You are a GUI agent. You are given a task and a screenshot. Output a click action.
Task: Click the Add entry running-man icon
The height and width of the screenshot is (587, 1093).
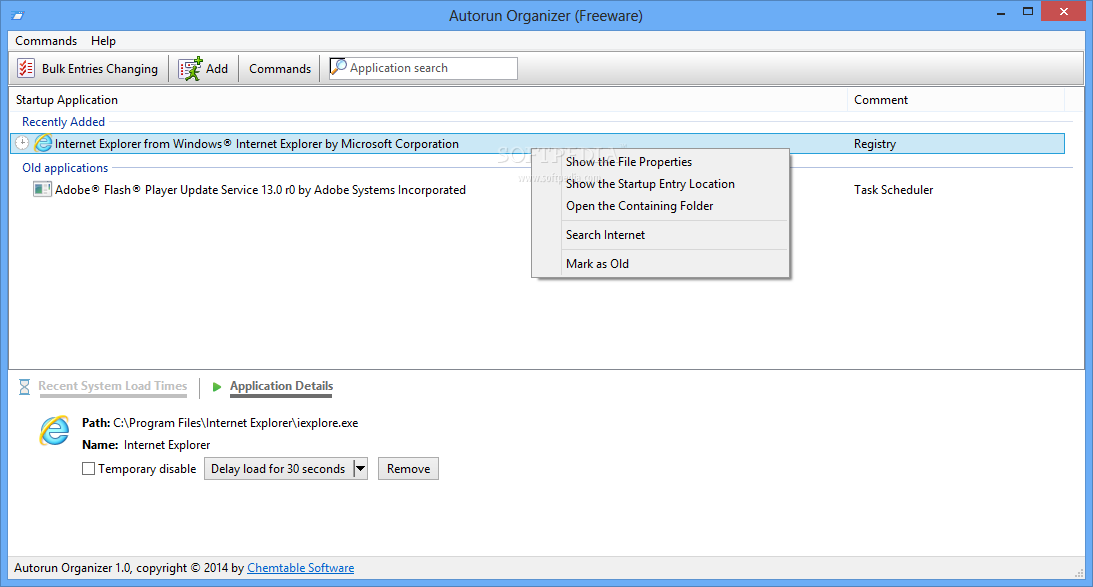coord(190,68)
